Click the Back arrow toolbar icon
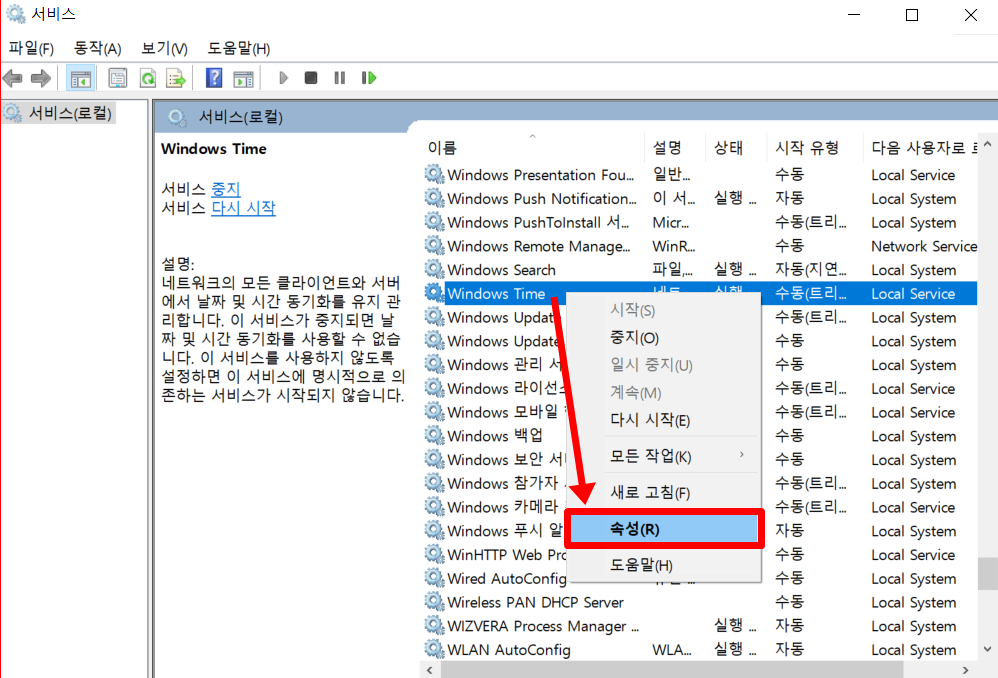 (13, 78)
